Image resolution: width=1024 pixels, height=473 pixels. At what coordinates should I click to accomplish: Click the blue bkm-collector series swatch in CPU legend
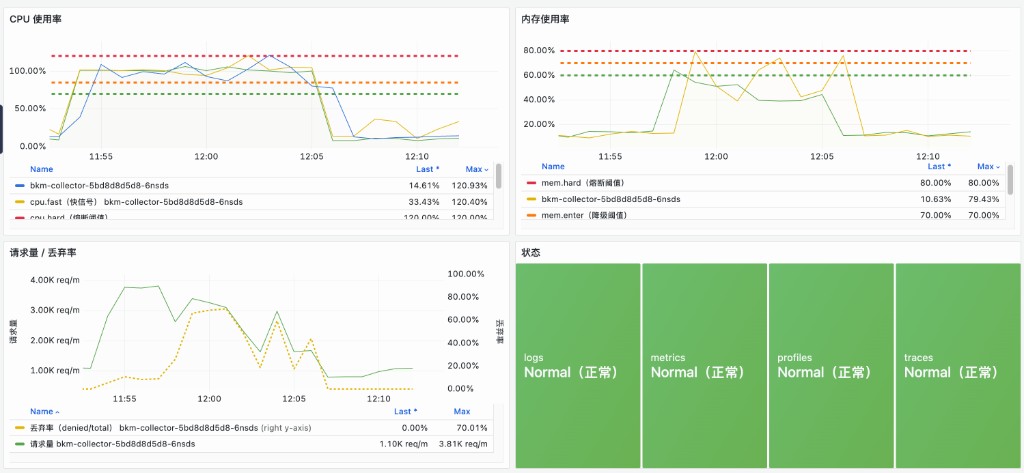click(x=20, y=186)
